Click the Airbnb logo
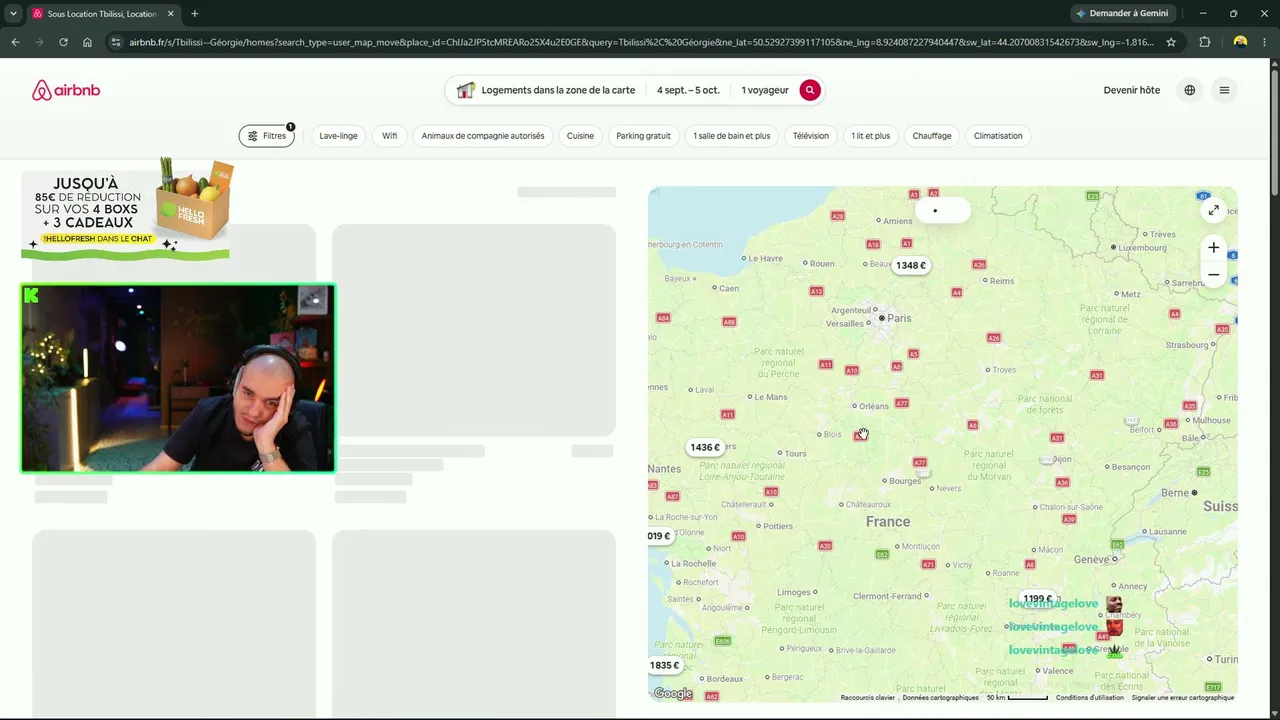 [66, 90]
